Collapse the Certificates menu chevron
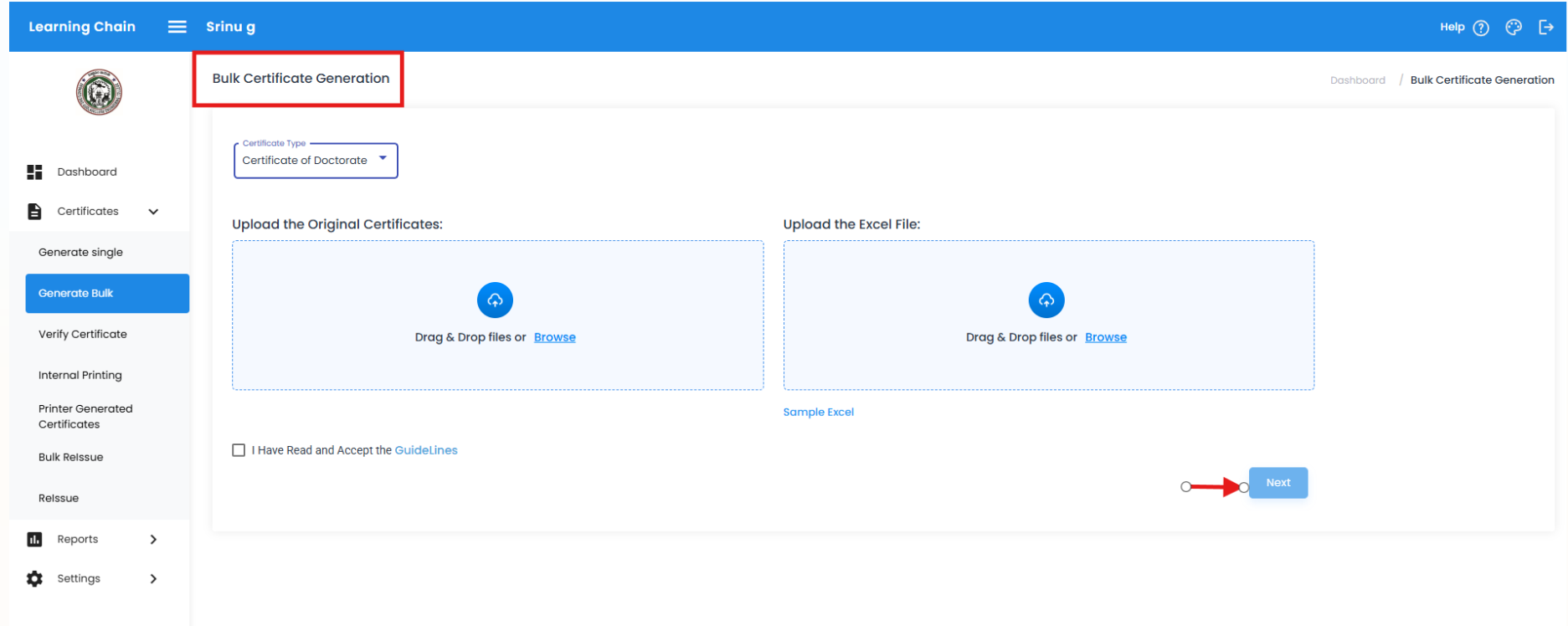The width and height of the screenshot is (1568, 626). pyautogui.click(x=153, y=212)
